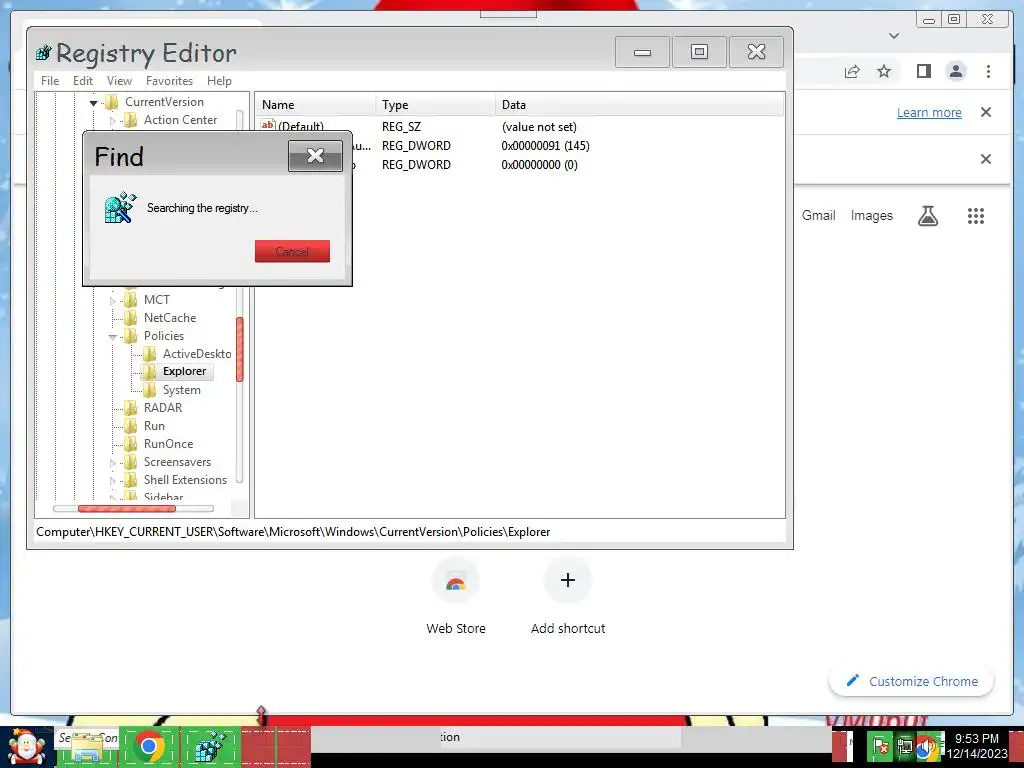This screenshot has height=768, width=1024.
Task: Expand the Screensavers tree node
Action: coord(112,463)
